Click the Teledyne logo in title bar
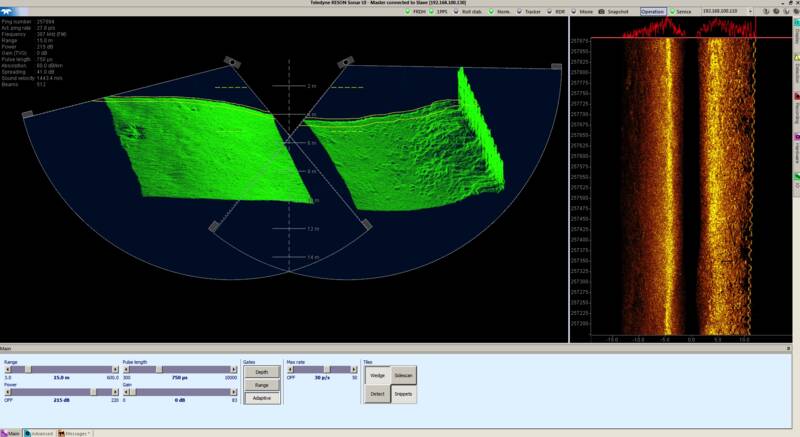800x437 pixels. (x=8, y=11)
